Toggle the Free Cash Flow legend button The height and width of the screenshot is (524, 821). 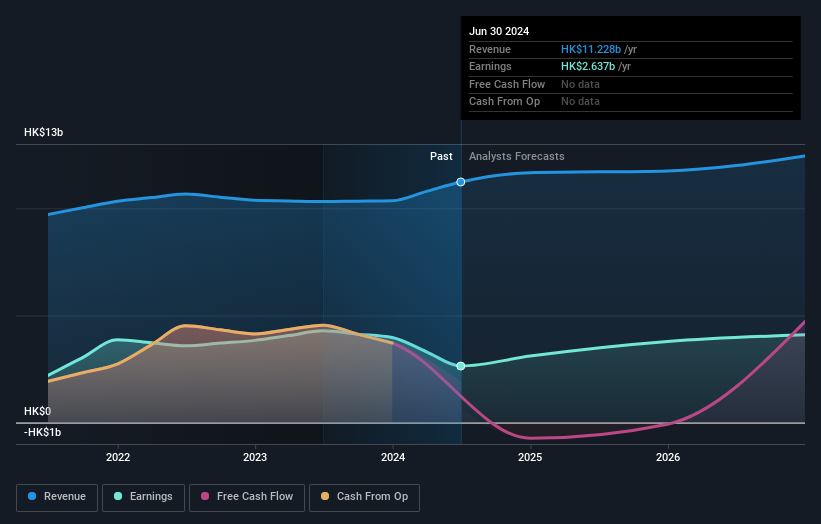[x=247, y=497]
